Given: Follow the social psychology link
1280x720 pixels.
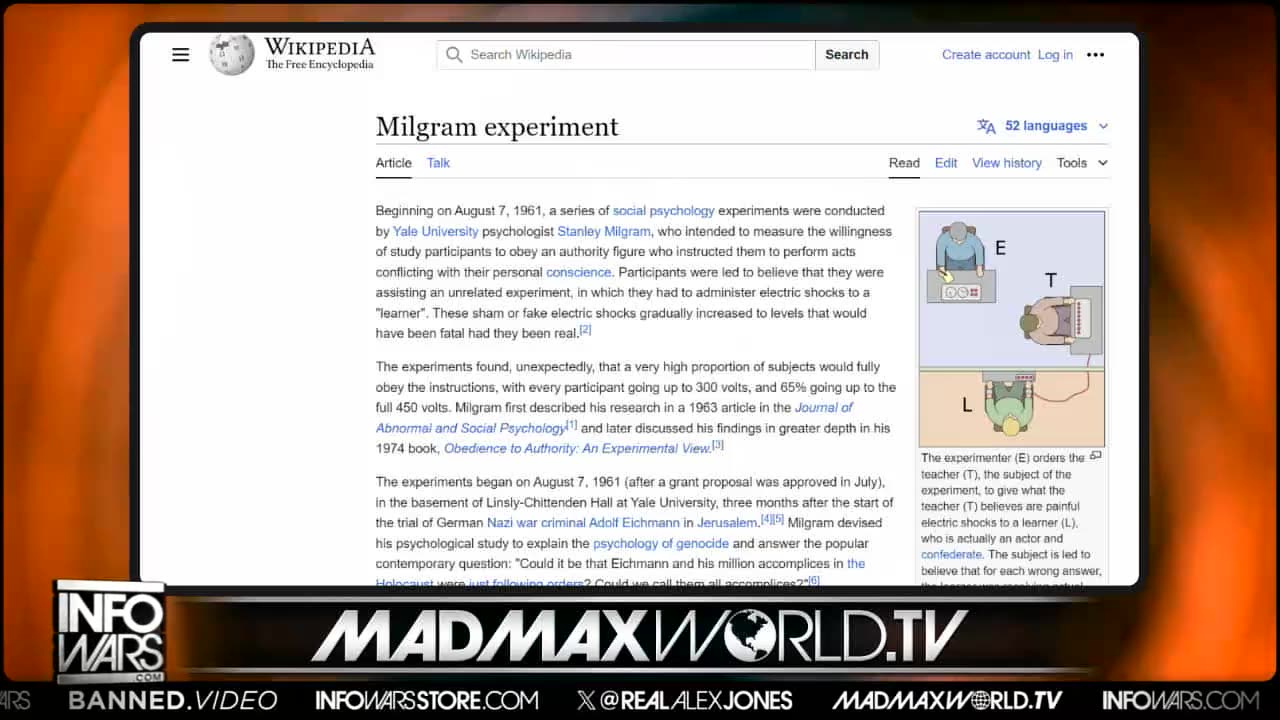Looking at the screenshot, I should pyautogui.click(x=663, y=211).
